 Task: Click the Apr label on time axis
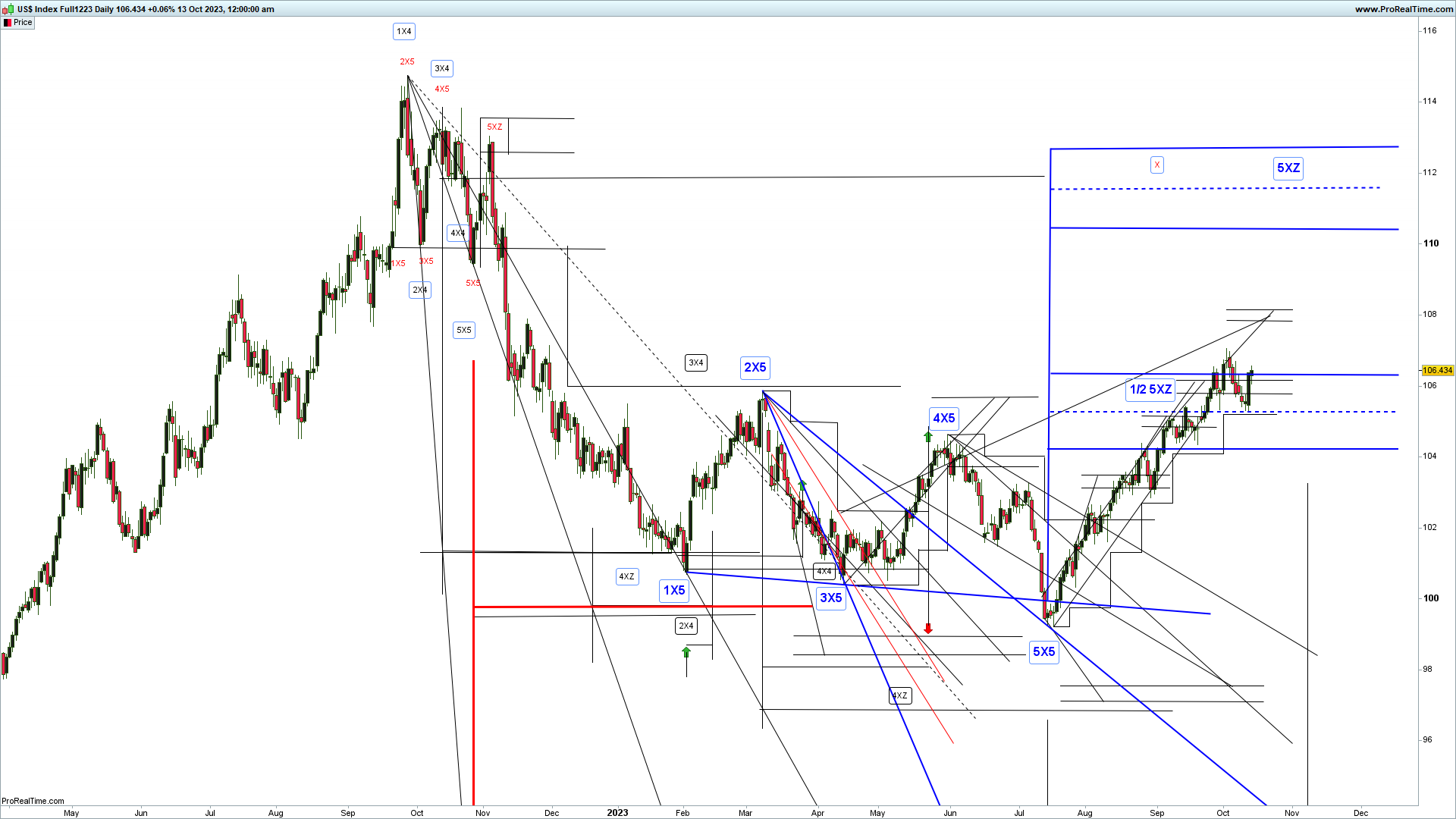817,813
